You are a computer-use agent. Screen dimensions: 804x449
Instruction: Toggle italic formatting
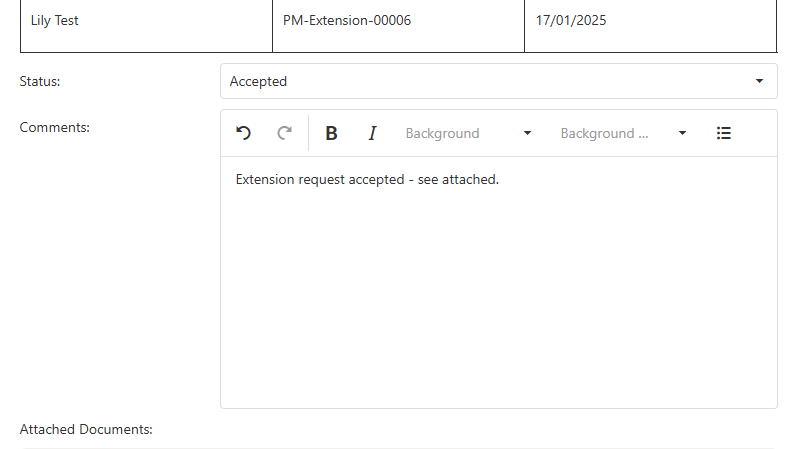(x=372, y=133)
